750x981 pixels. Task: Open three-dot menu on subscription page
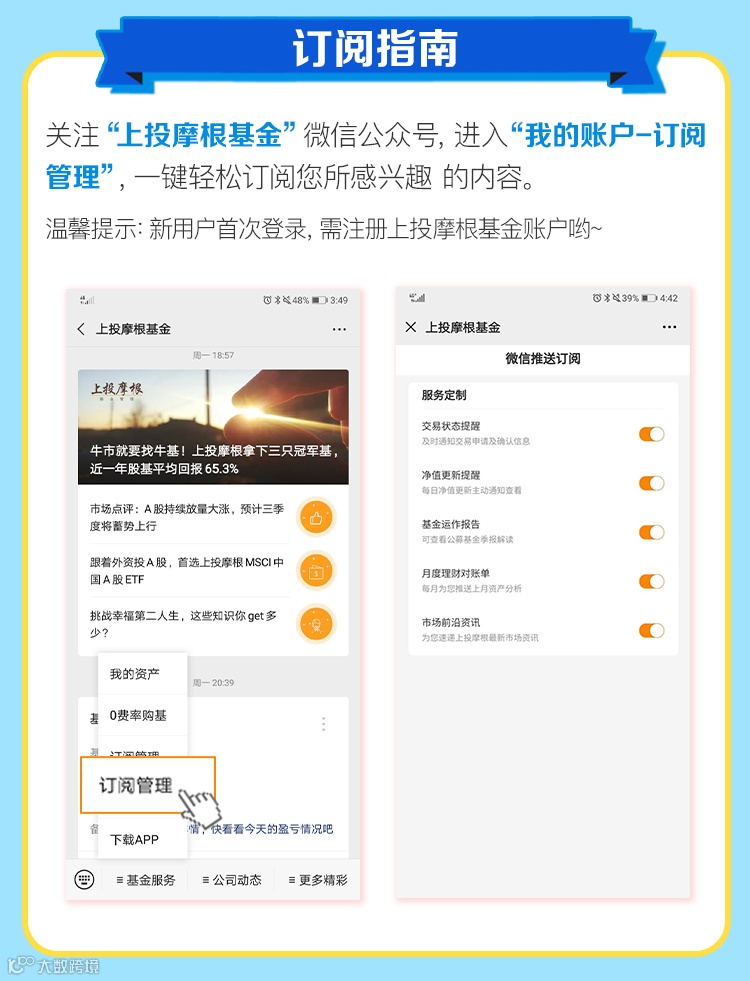(669, 327)
